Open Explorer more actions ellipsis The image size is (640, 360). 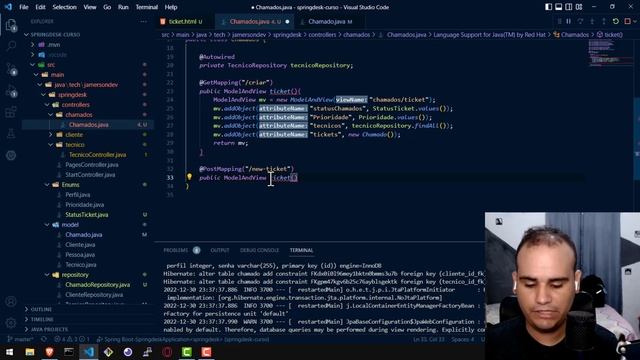(x=143, y=21)
